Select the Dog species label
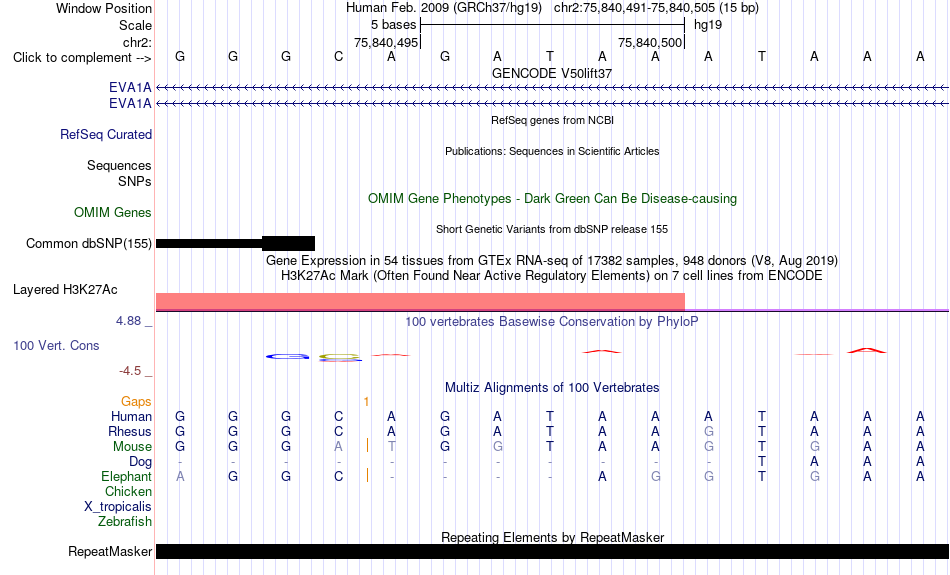950x575 pixels. coord(140,462)
